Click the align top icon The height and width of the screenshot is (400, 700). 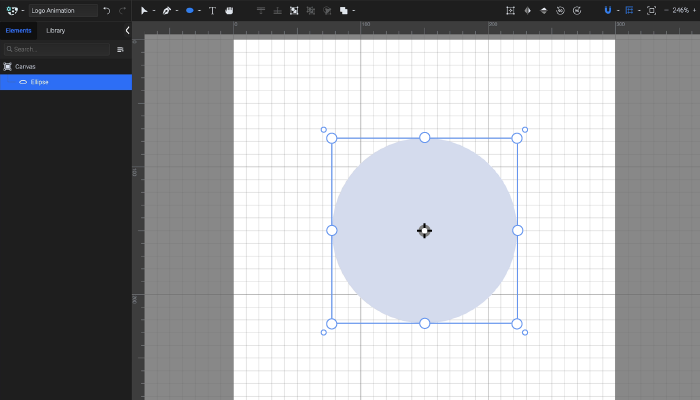(261, 10)
